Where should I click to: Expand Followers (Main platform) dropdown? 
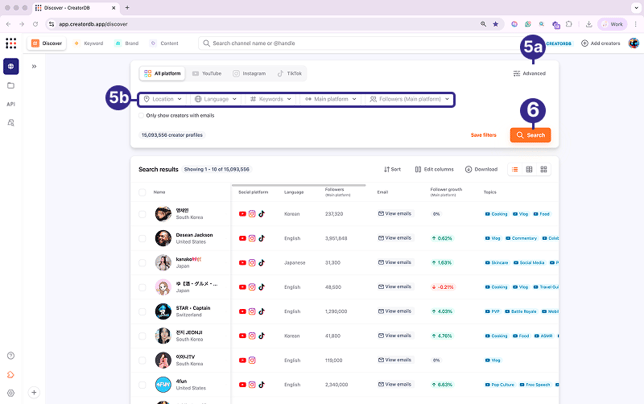click(409, 99)
